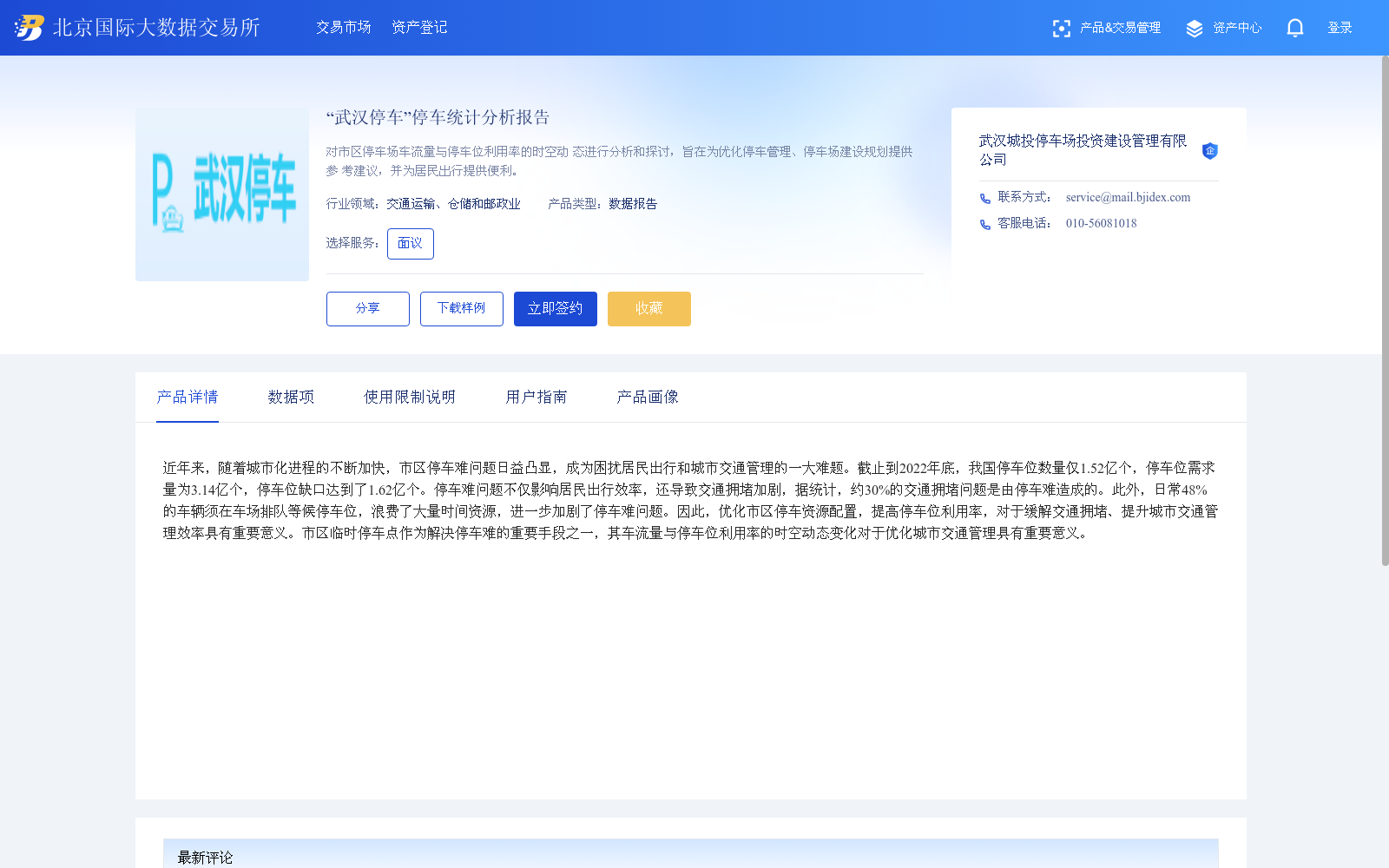
Task: Click company name 武汉城投停车场投资建设管理有限公司
Action: click(x=1083, y=150)
